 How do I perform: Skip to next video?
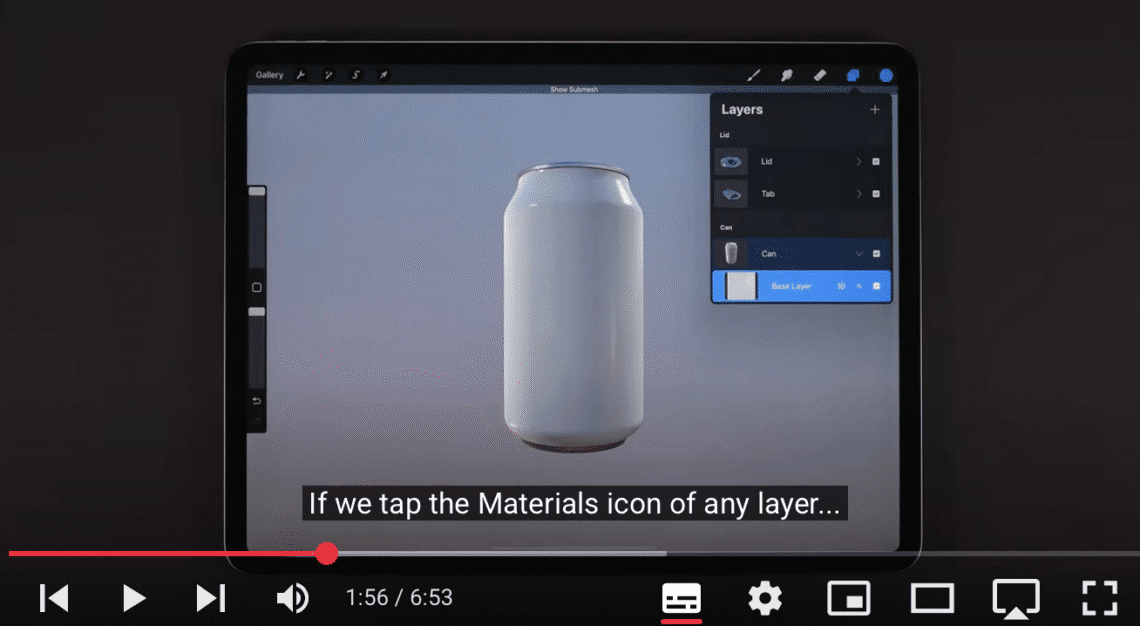[x=211, y=598]
